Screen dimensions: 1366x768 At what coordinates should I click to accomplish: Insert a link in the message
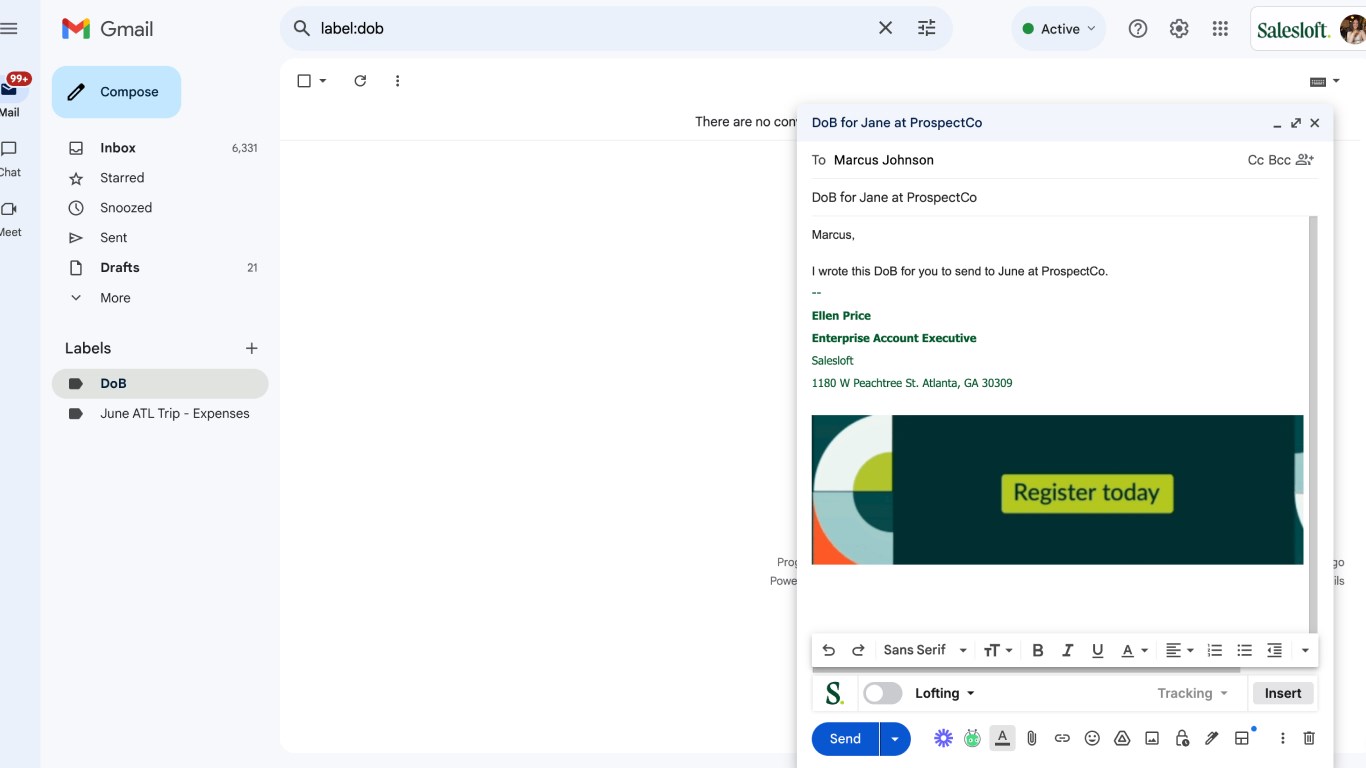click(x=1062, y=738)
